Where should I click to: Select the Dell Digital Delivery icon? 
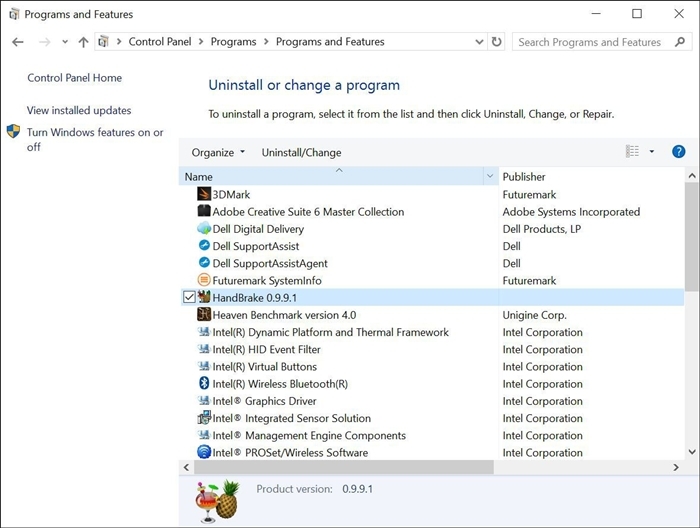pos(204,229)
